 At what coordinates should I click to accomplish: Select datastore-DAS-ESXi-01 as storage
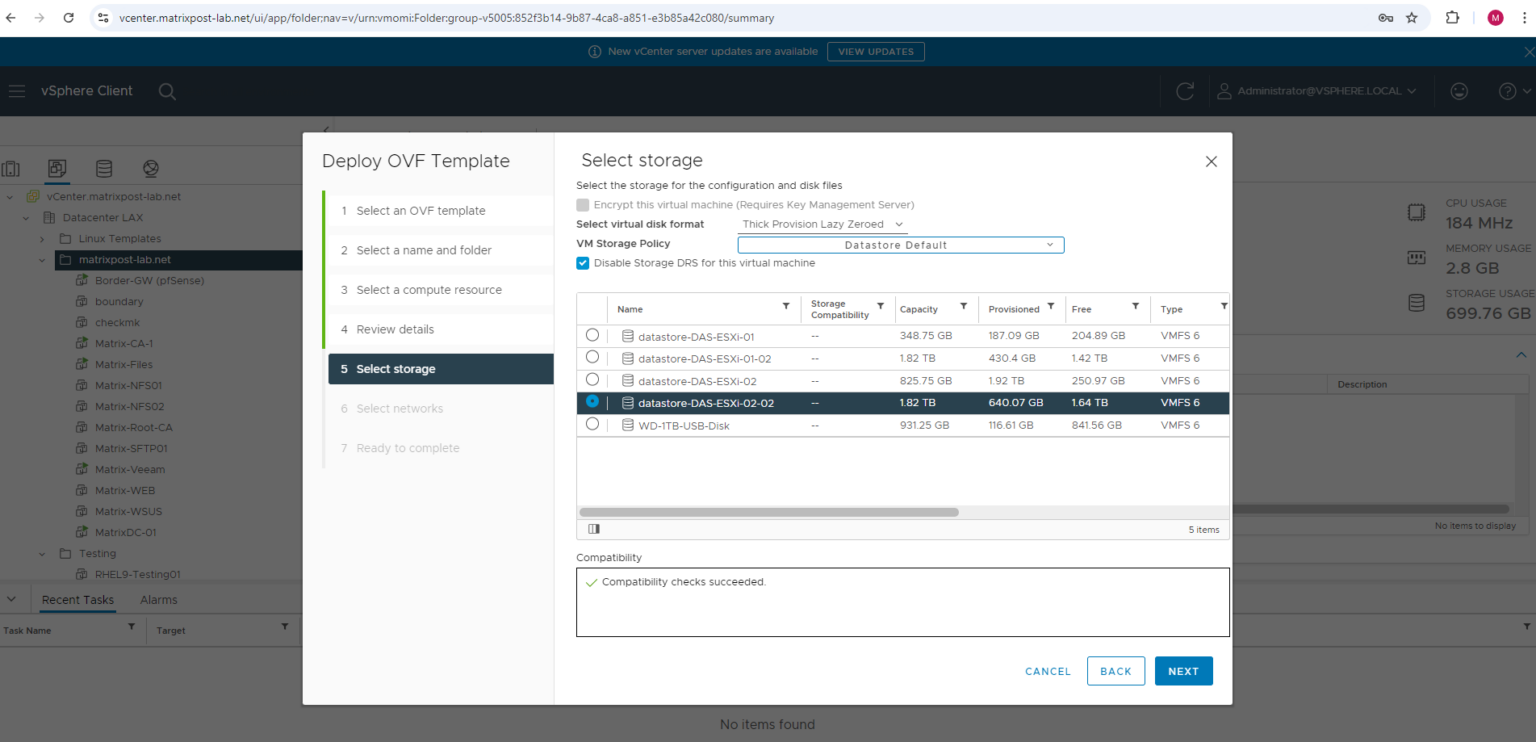(x=592, y=336)
